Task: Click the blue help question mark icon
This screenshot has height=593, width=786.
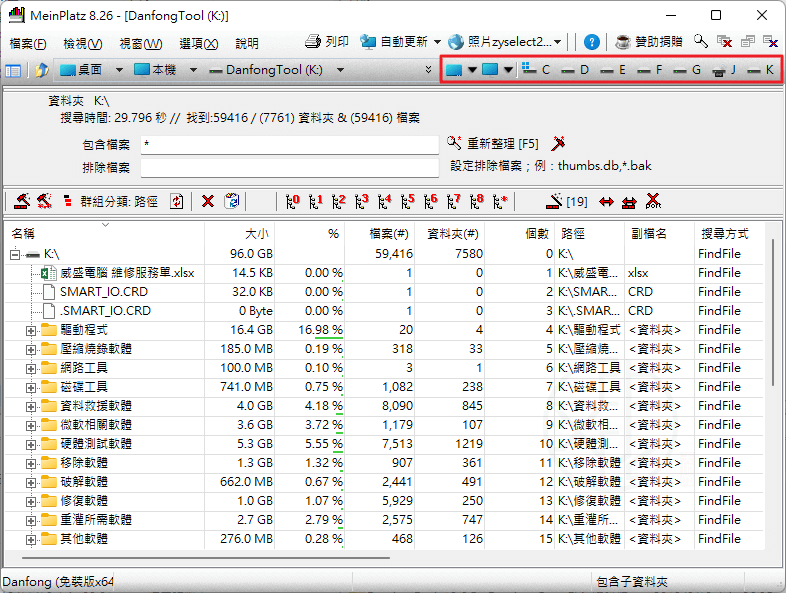Action: pyautogui.click(x=592, y=42)
